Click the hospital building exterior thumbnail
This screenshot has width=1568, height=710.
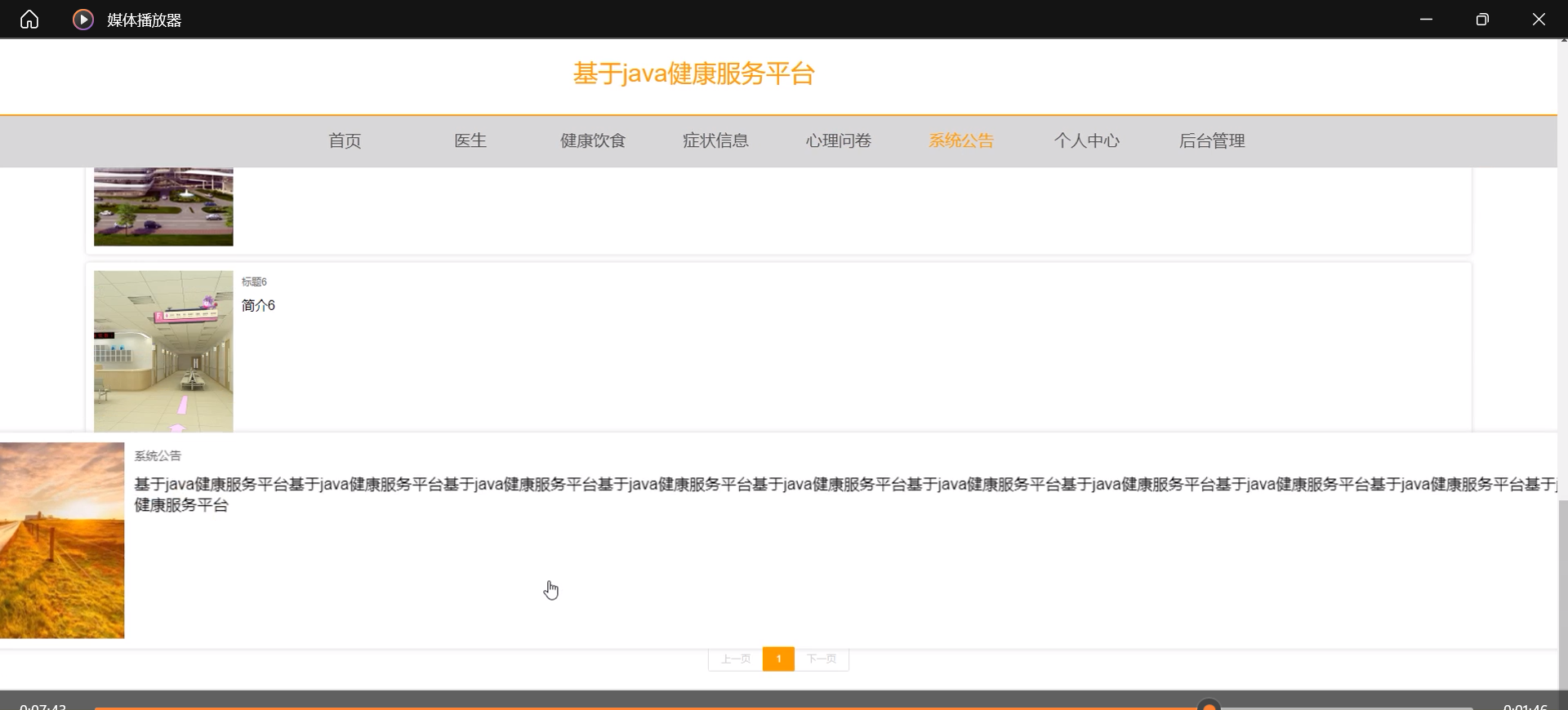pos(163,206)
